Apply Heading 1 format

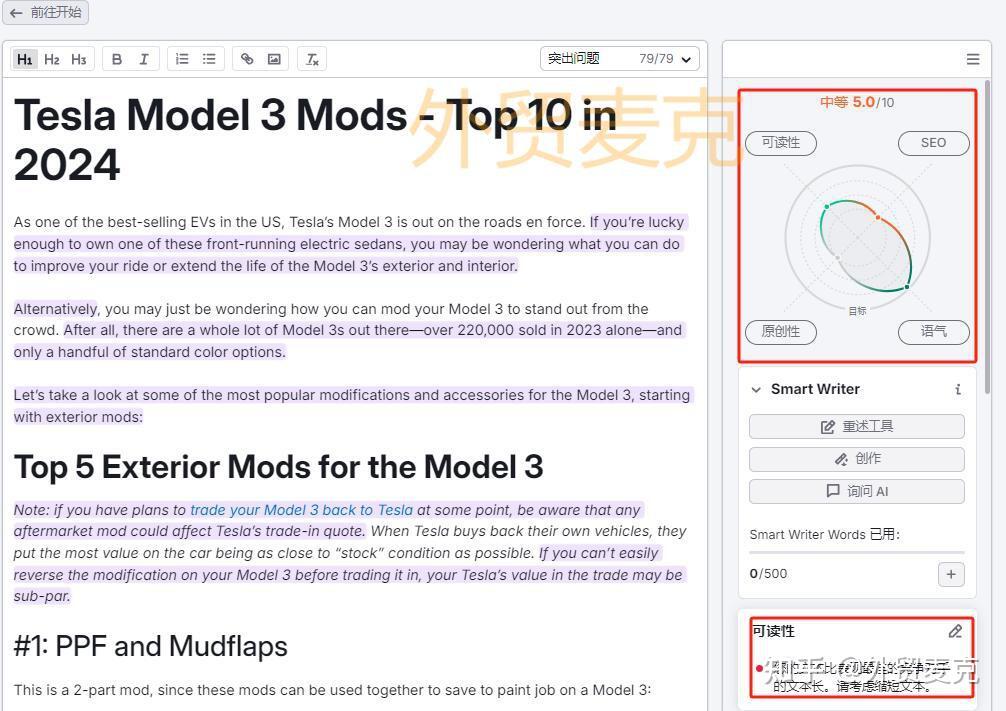coord(24,59)
